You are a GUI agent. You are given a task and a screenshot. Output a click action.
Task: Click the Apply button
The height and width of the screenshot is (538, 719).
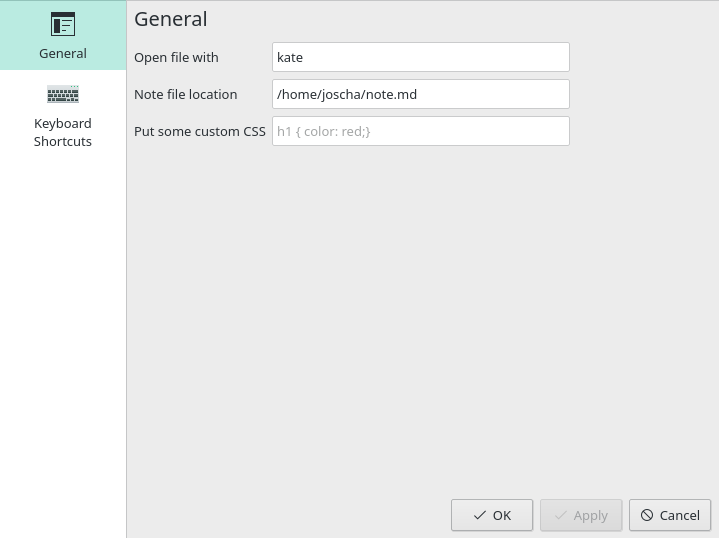pyautogui.click(x=581, y=515)
